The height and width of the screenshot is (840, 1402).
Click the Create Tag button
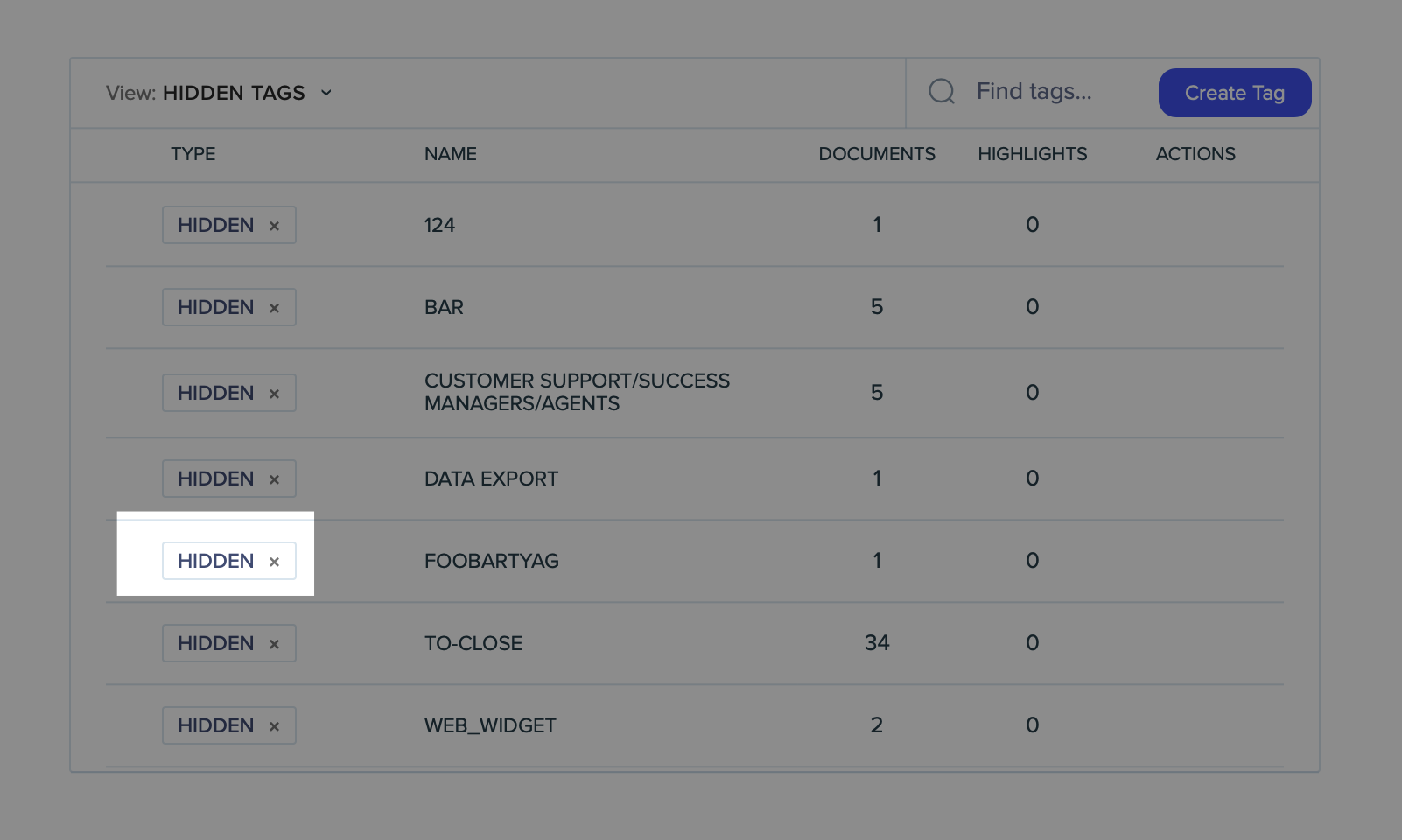tap(1235, 93)
